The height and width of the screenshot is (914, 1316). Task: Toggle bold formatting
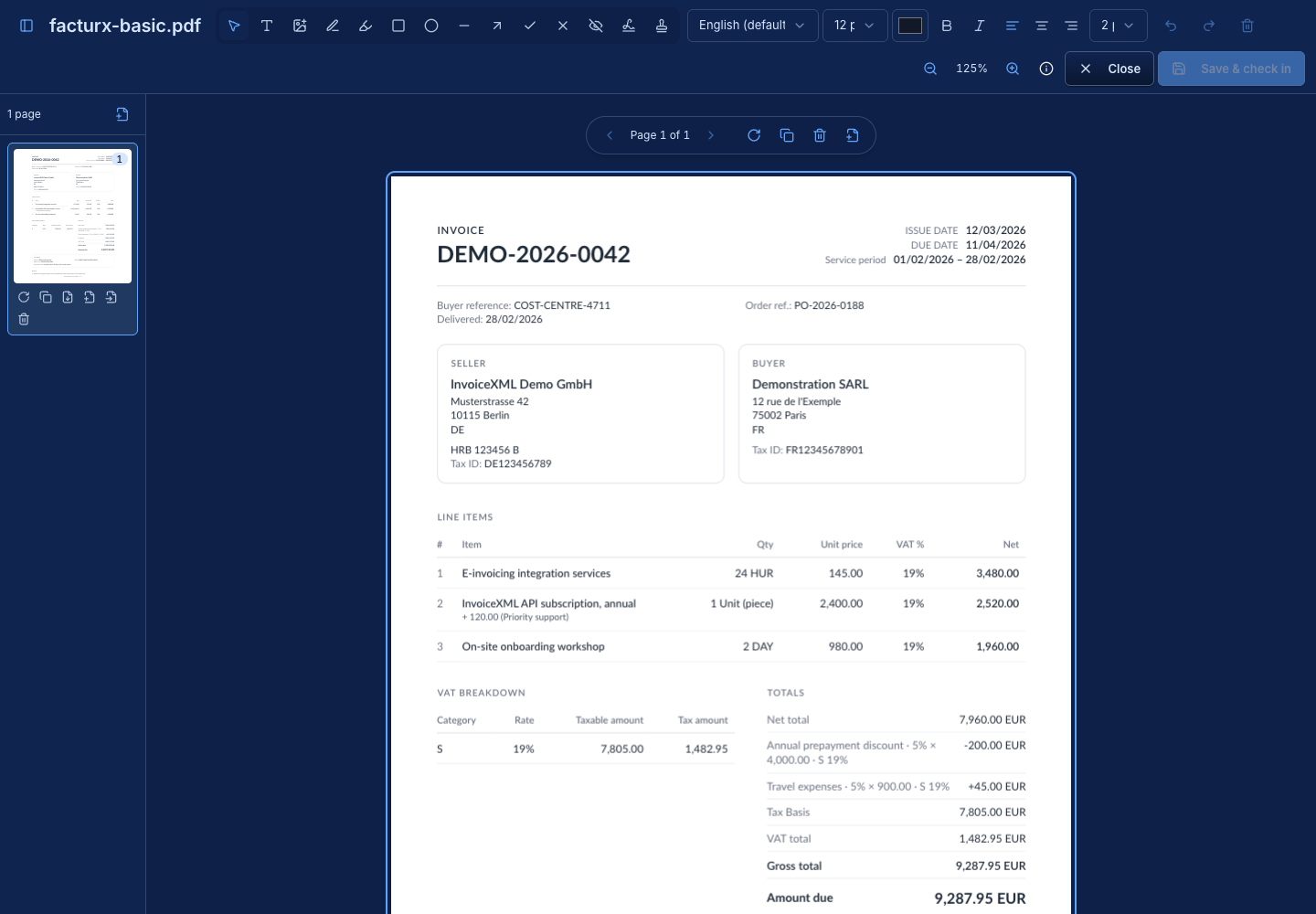coord(947,26)
